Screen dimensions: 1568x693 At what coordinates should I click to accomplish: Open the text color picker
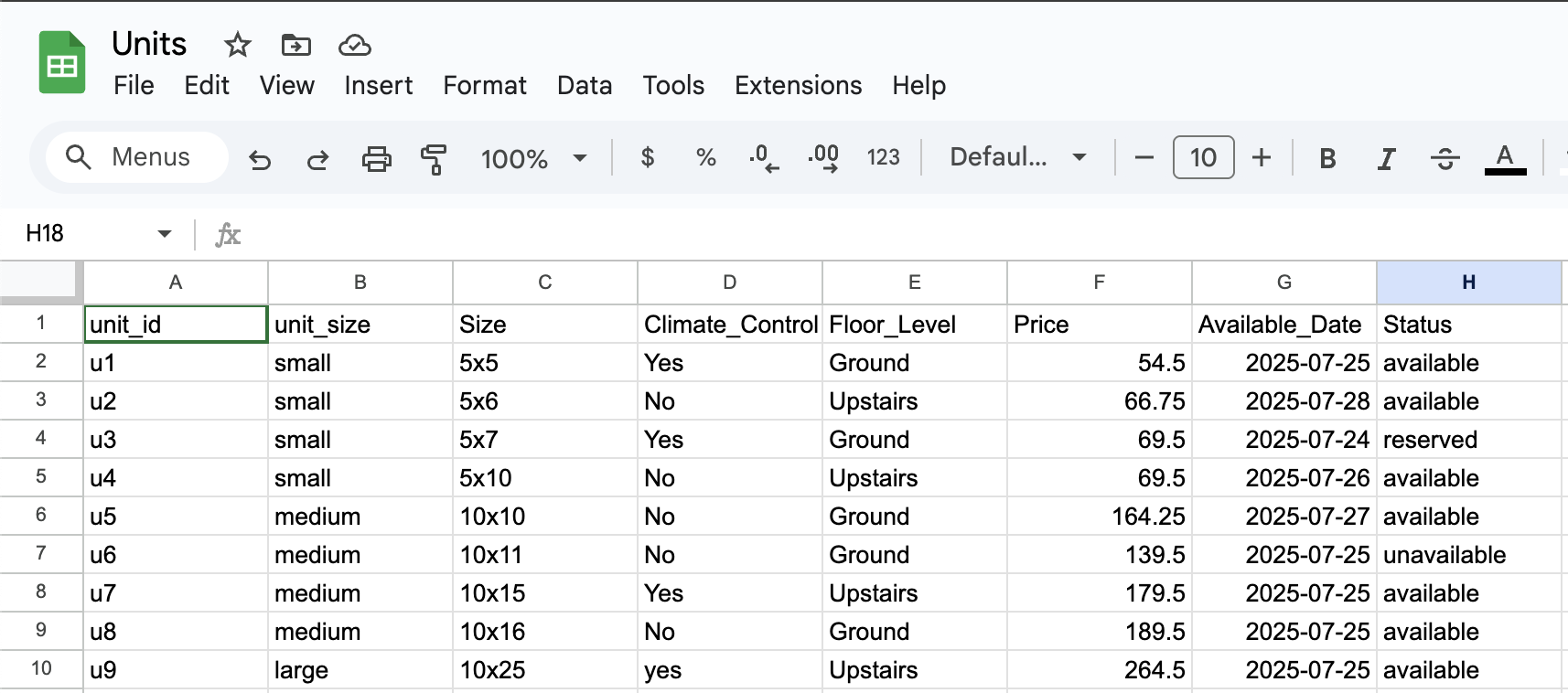point(1505,158)
